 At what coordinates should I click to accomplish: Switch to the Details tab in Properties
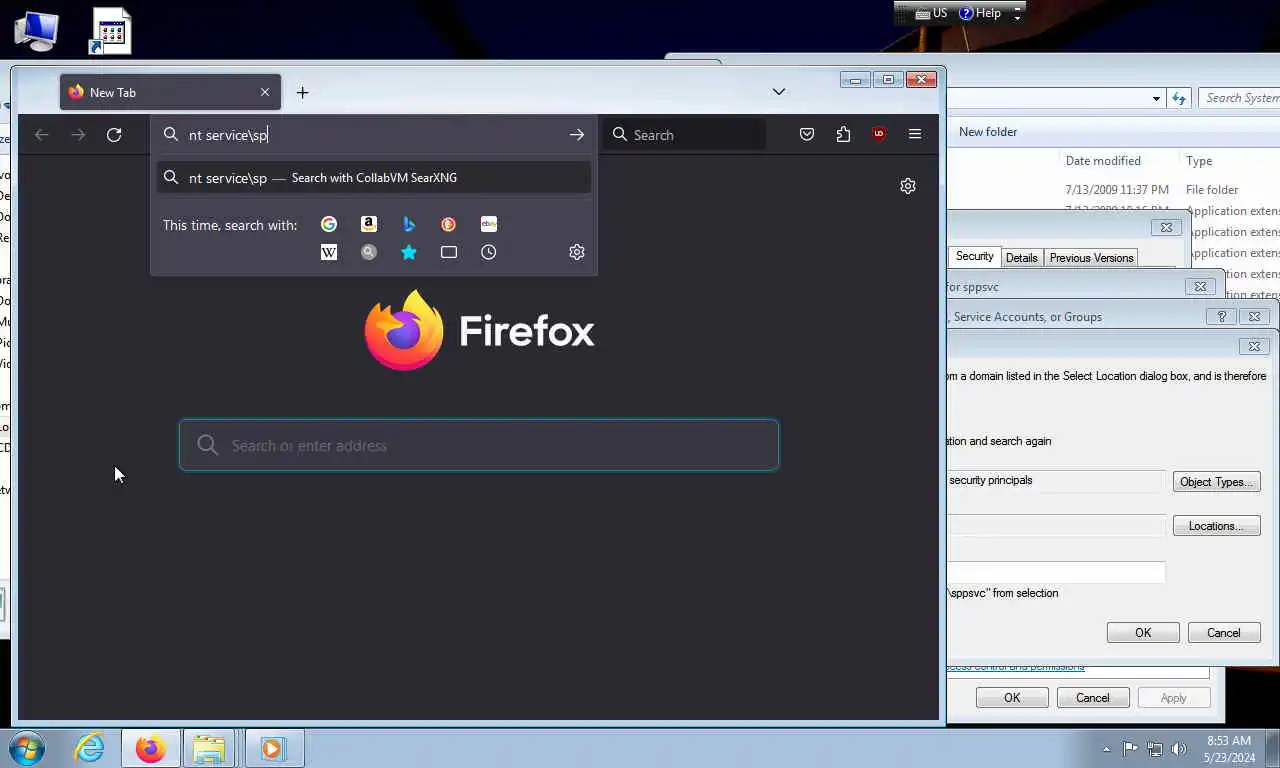tap(1021, 258)
